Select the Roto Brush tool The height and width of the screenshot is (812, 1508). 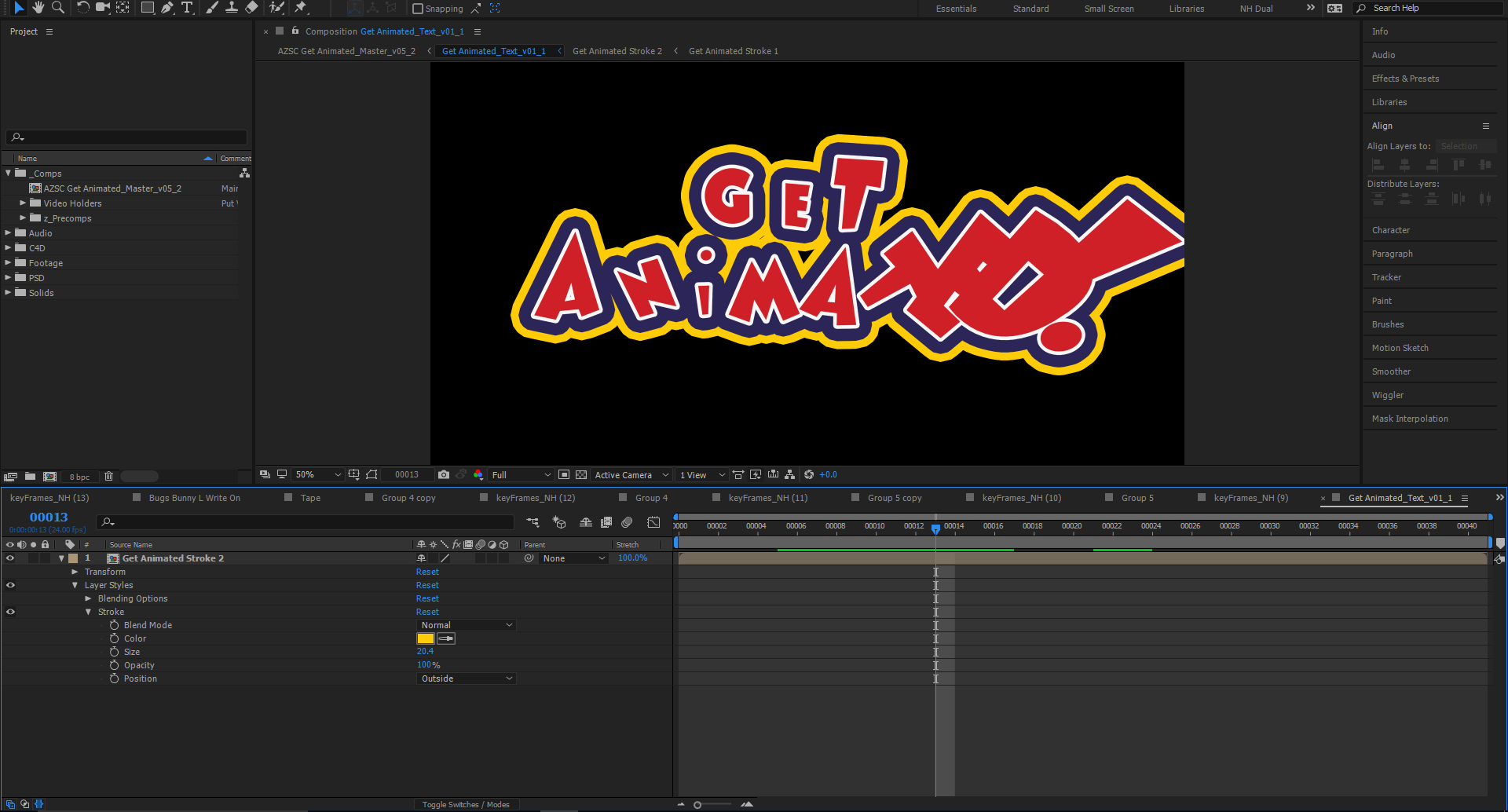click(276, 8)
